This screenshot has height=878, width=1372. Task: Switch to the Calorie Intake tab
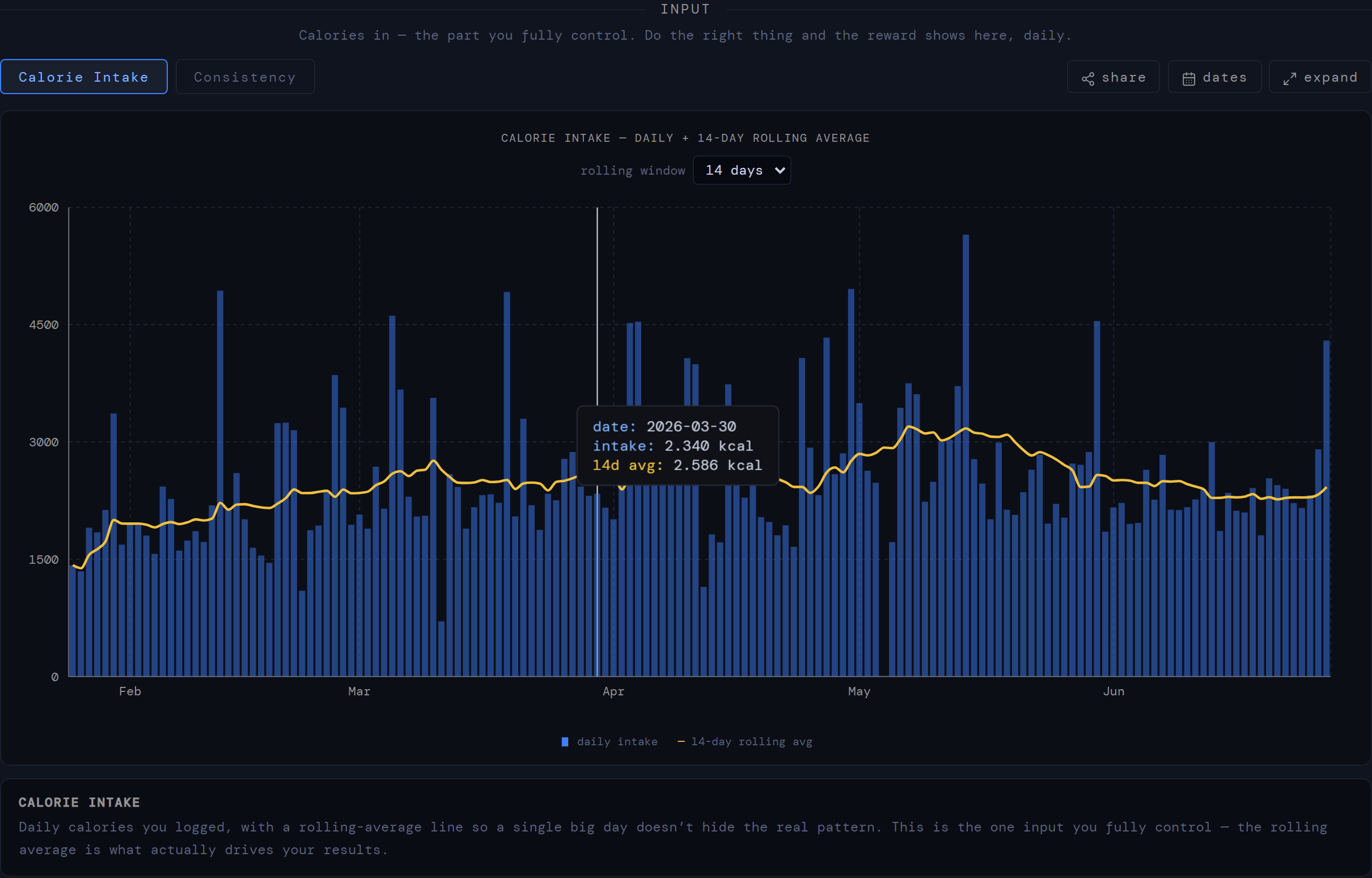84,77
